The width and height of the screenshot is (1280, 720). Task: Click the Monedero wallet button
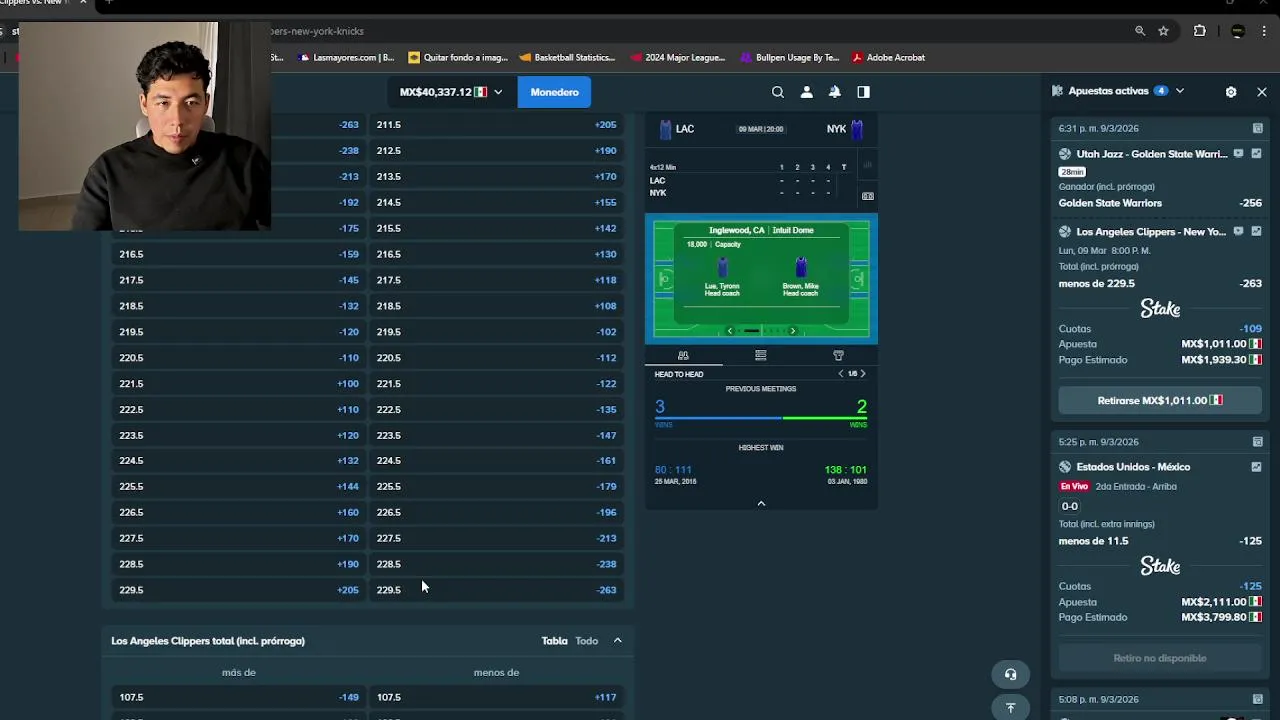(554, 92)
